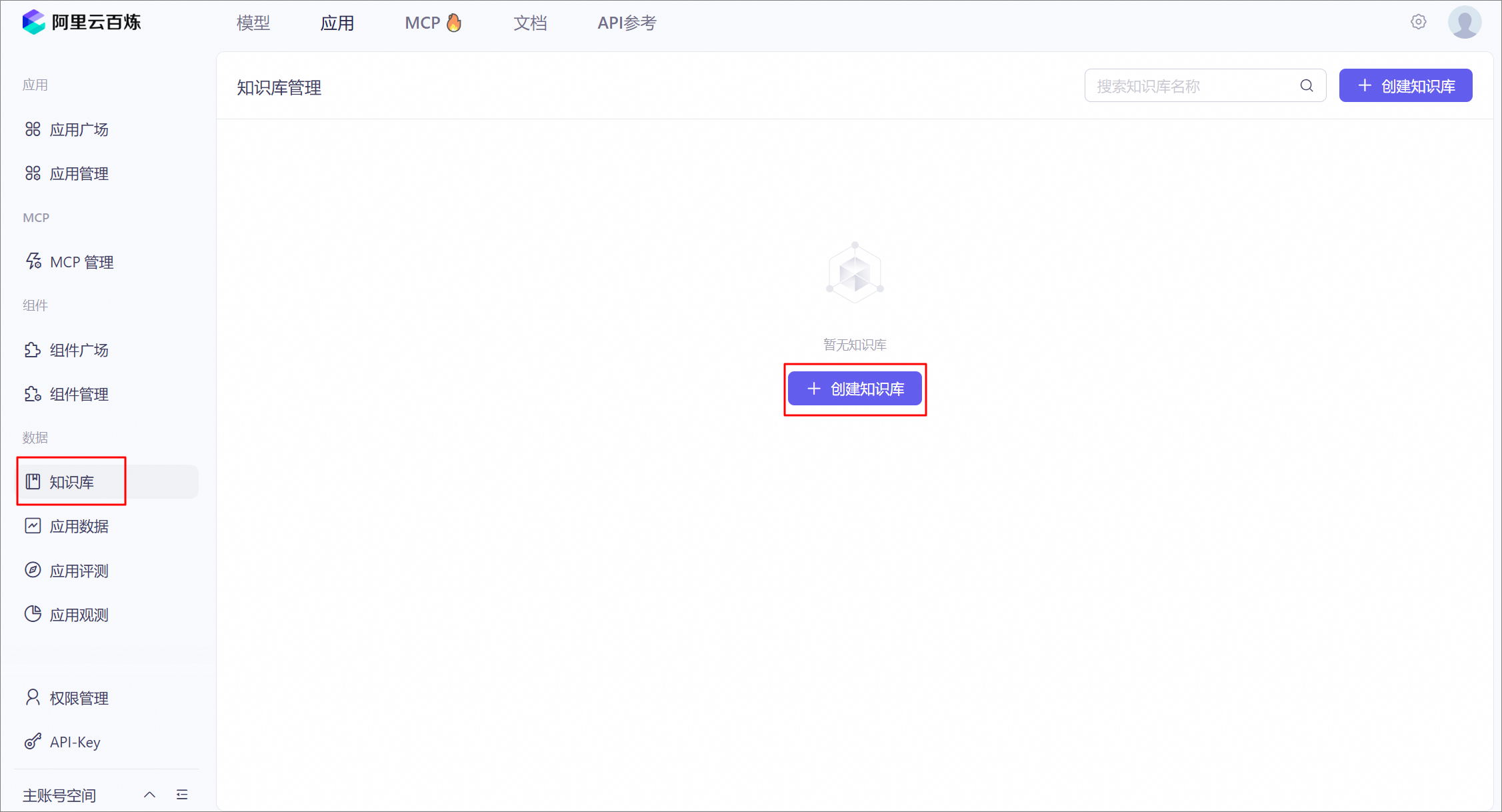Open the 文档 top menu
This screenshot has width=1502, height=812.
point(530,23)
